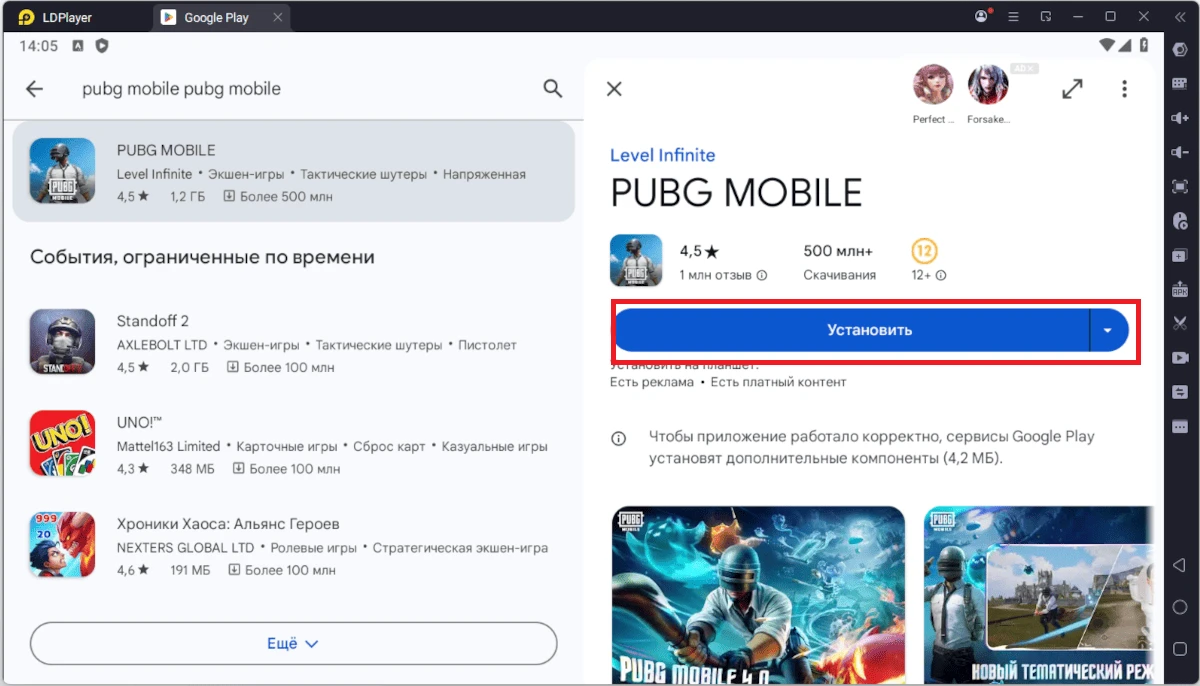Expand install options with the Установить dropdown arrow
The width and height of the screenshot is (1200, 686).
(1107, 330)
